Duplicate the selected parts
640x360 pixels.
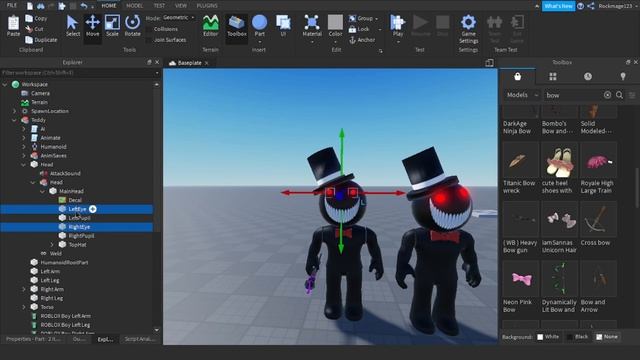41,40
